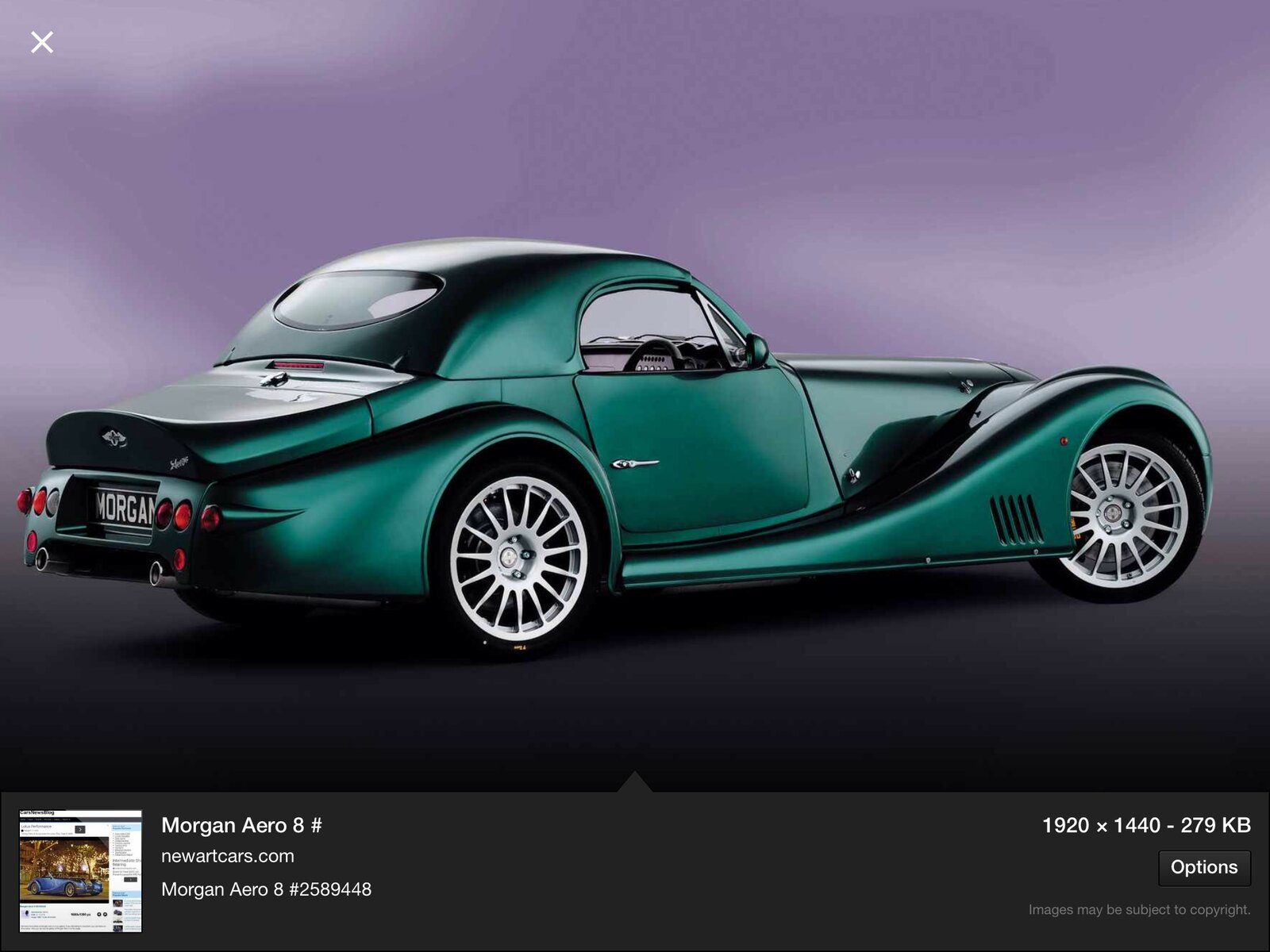
Task: Tap the Morgan Aero 8 # title
Action: [241, 825]
